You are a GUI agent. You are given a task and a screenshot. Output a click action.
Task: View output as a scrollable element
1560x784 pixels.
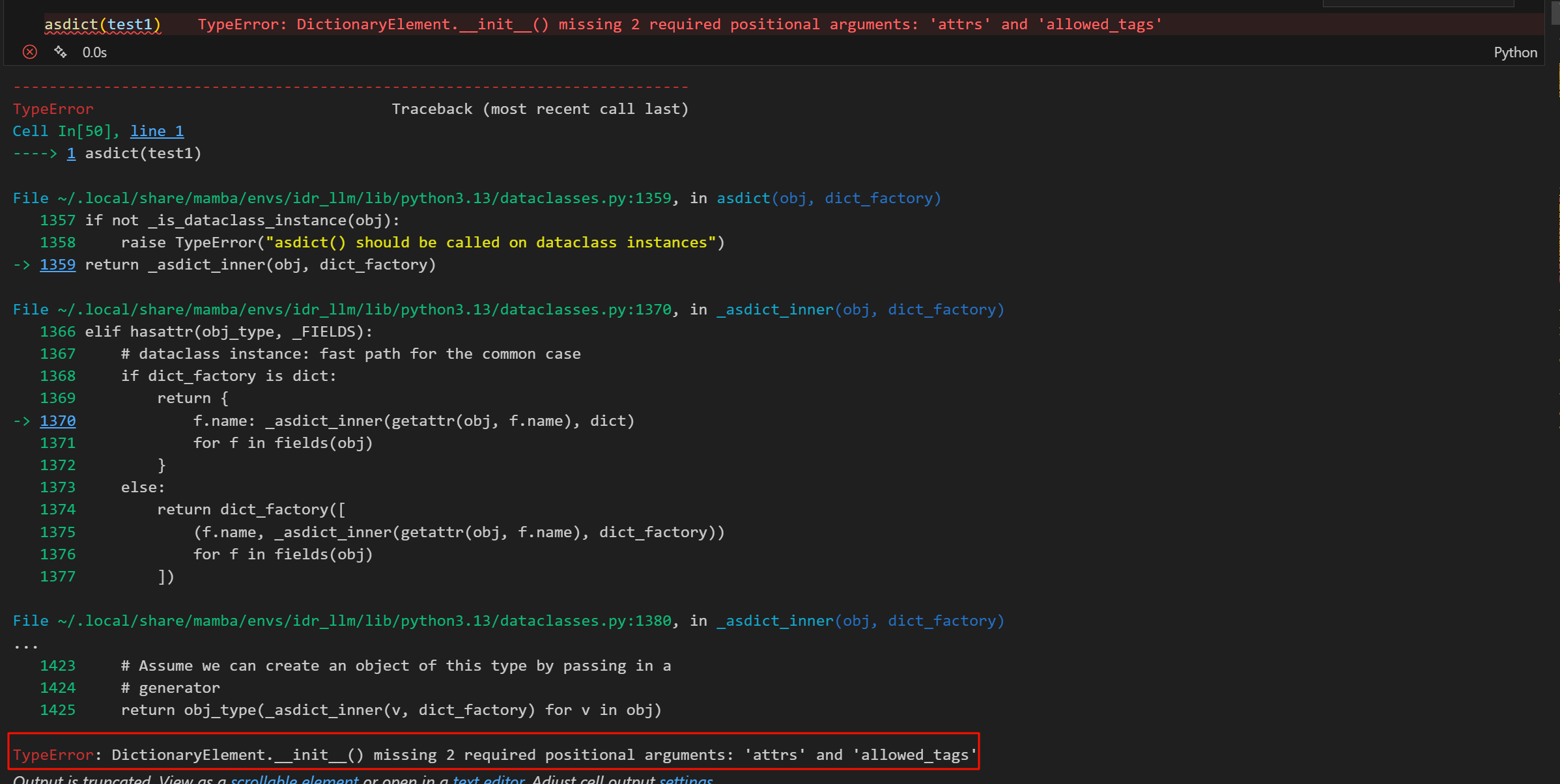click(294, 779)
